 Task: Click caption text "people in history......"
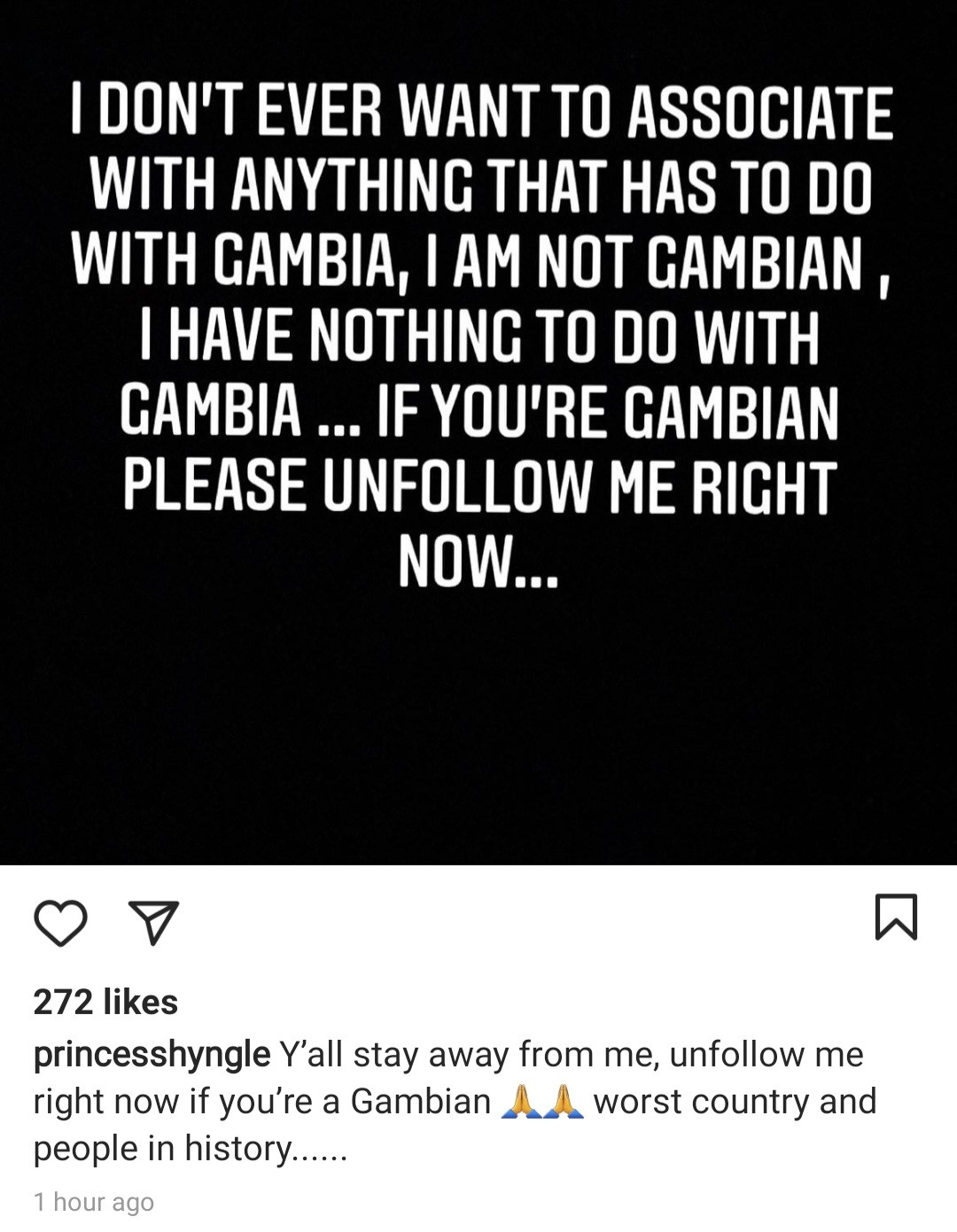click(x=190, y=1148)
